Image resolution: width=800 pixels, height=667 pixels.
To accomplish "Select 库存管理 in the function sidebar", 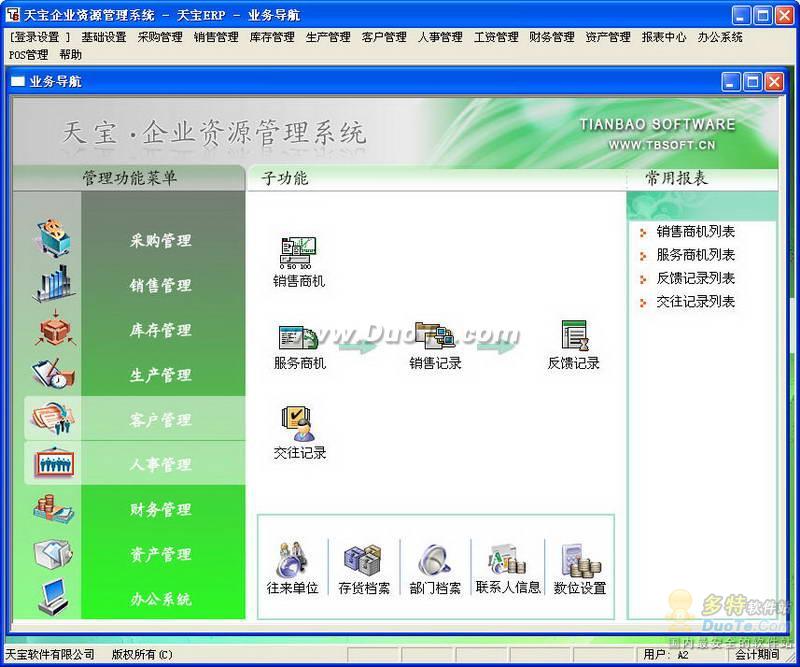I will 161,330.
